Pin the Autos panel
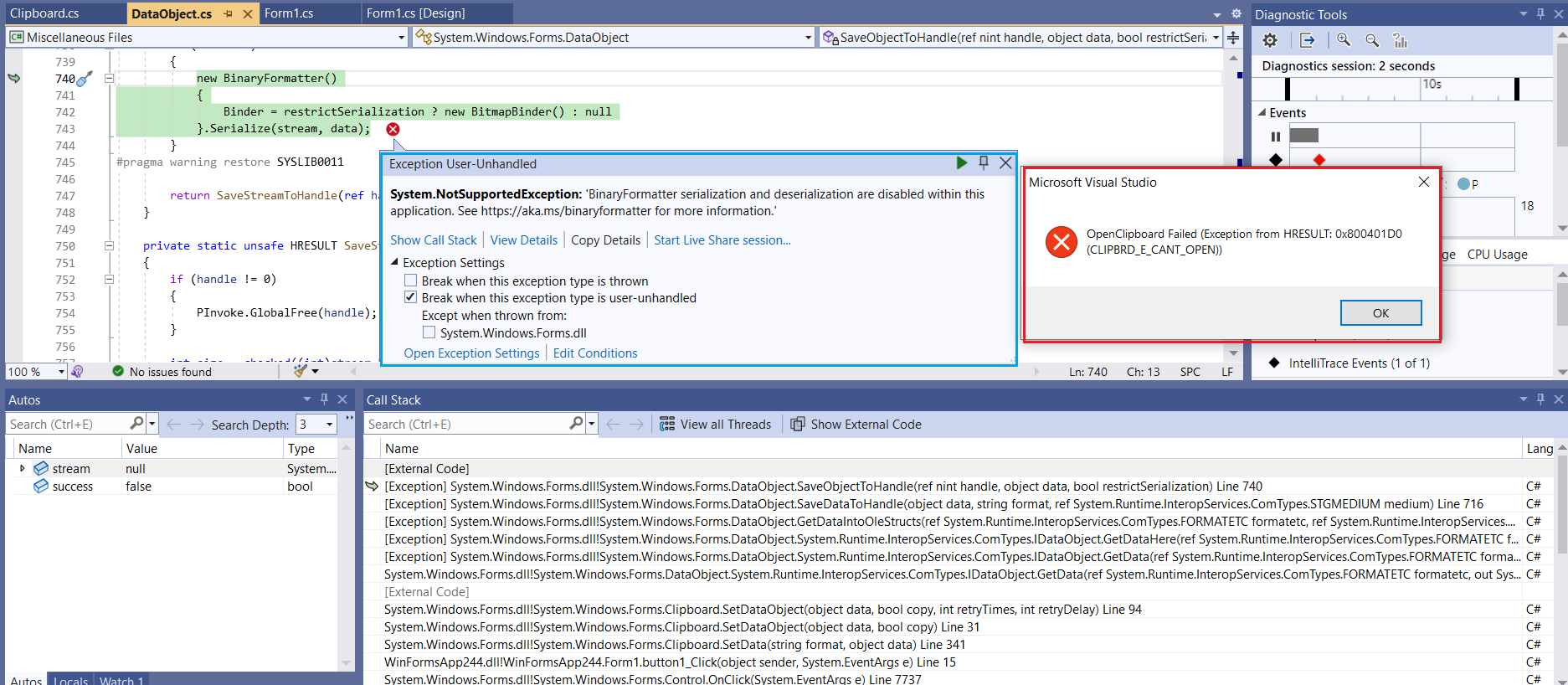 click(x=325, y=399)
